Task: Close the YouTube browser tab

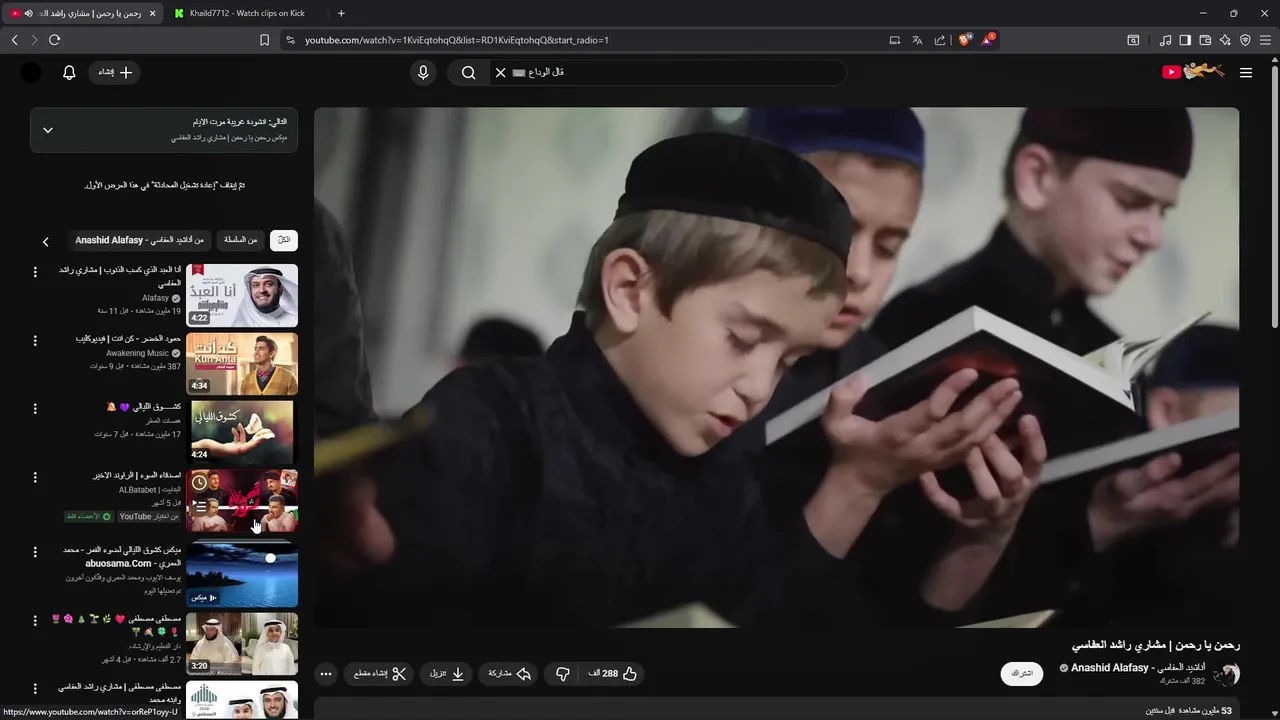Action: coord(153,13)
